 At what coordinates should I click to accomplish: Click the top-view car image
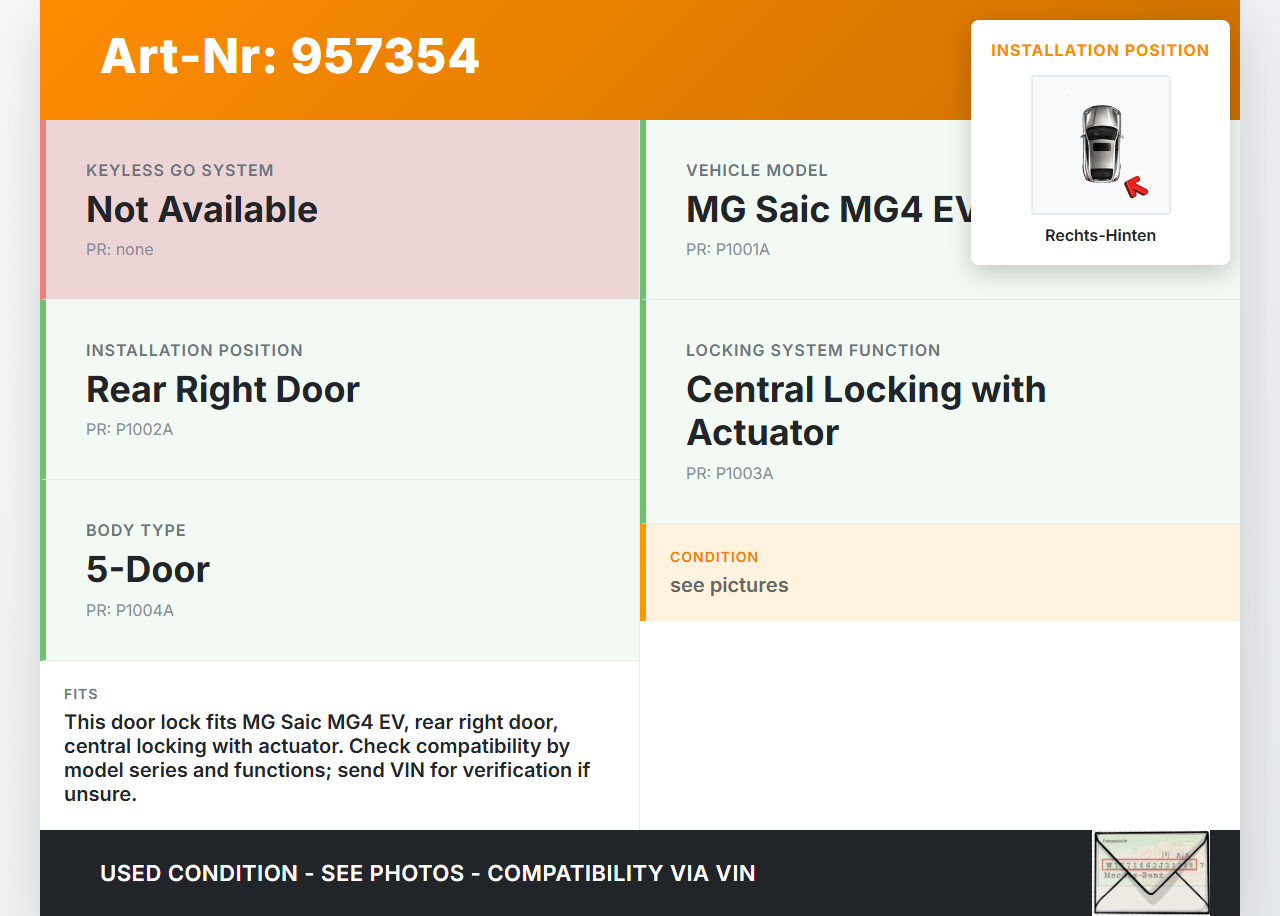[x=1100, y=144]
